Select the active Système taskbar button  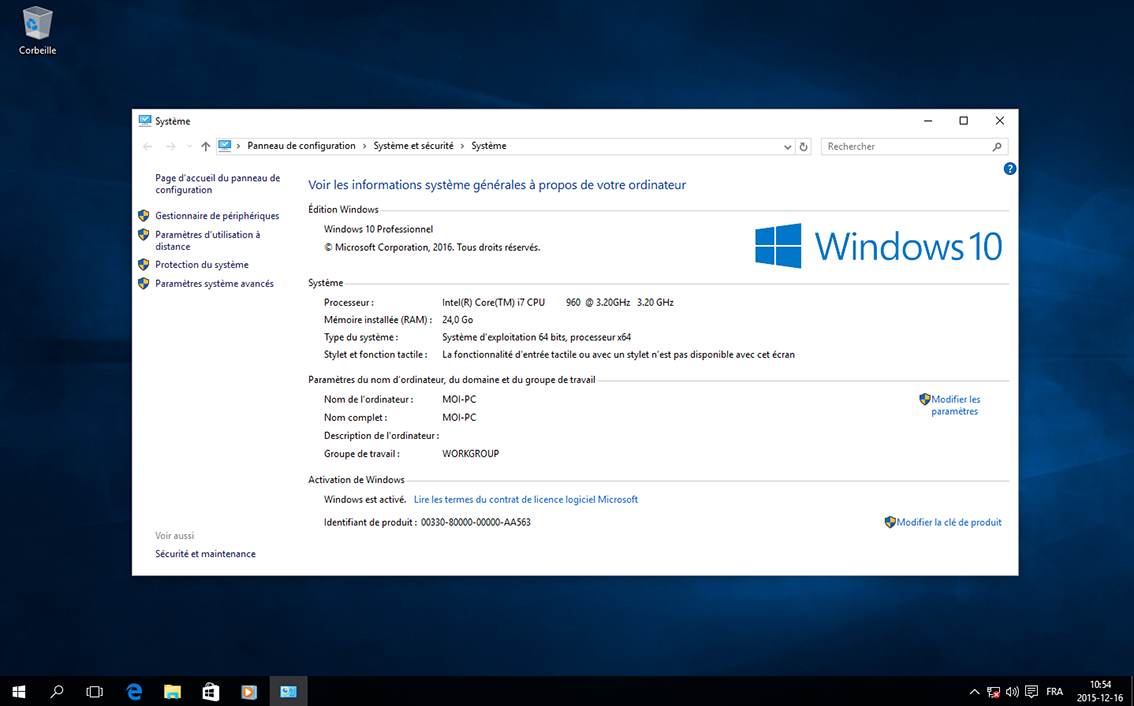(x=289, y=692)
